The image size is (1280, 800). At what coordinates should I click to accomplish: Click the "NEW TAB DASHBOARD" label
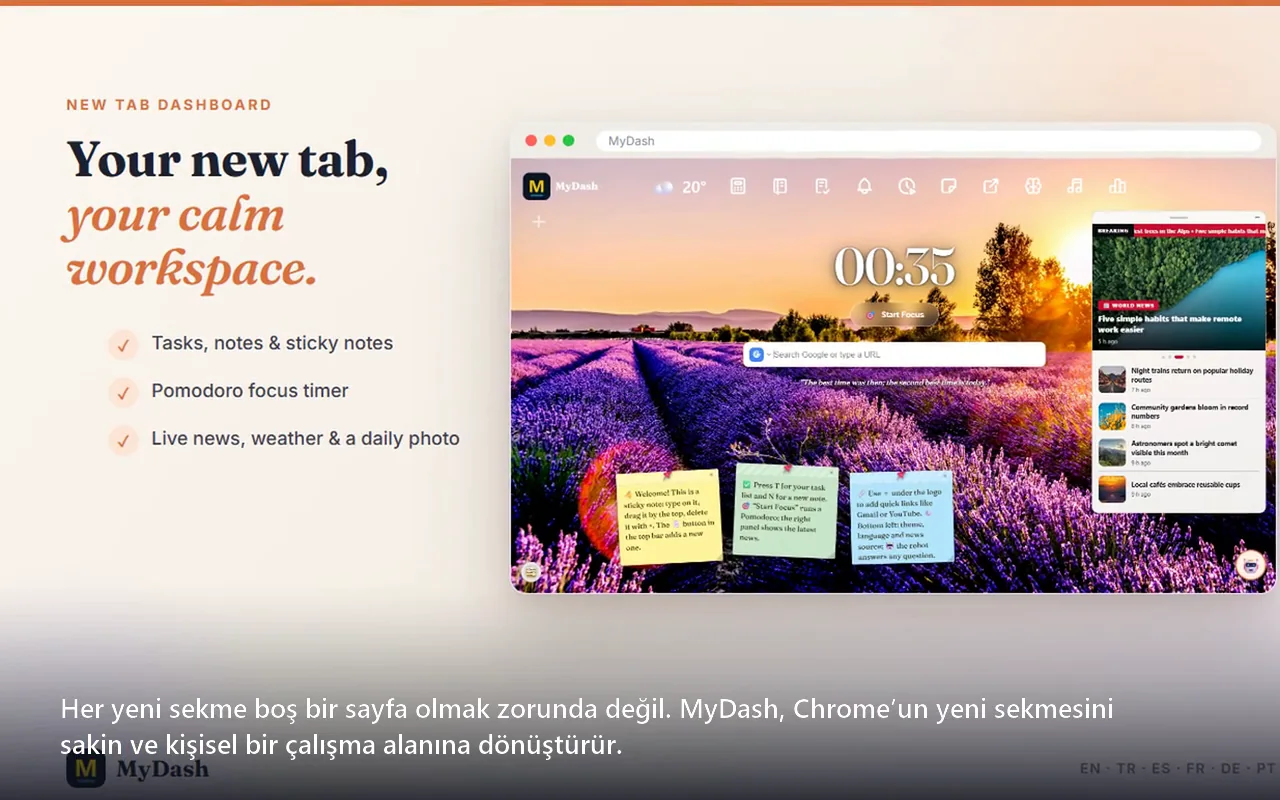click(169, 105)
